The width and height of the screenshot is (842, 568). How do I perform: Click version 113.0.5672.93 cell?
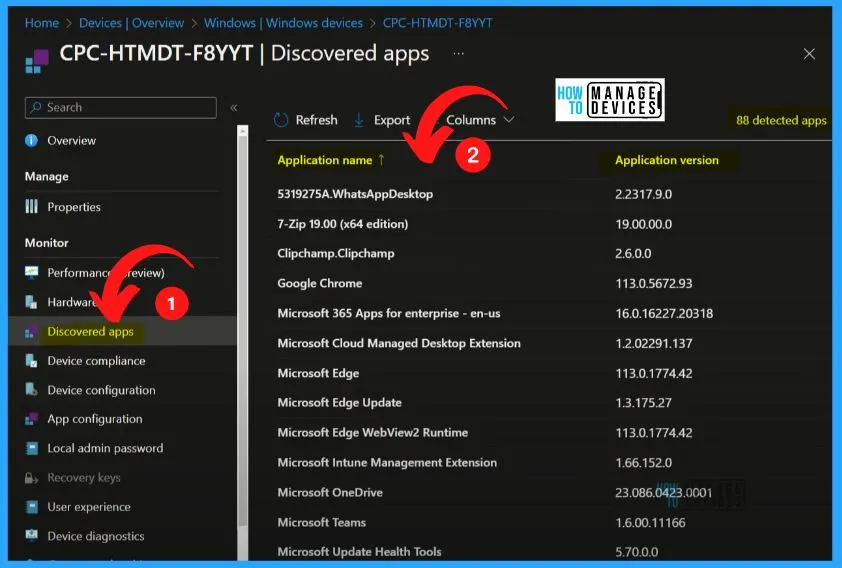tap(654, 283)
